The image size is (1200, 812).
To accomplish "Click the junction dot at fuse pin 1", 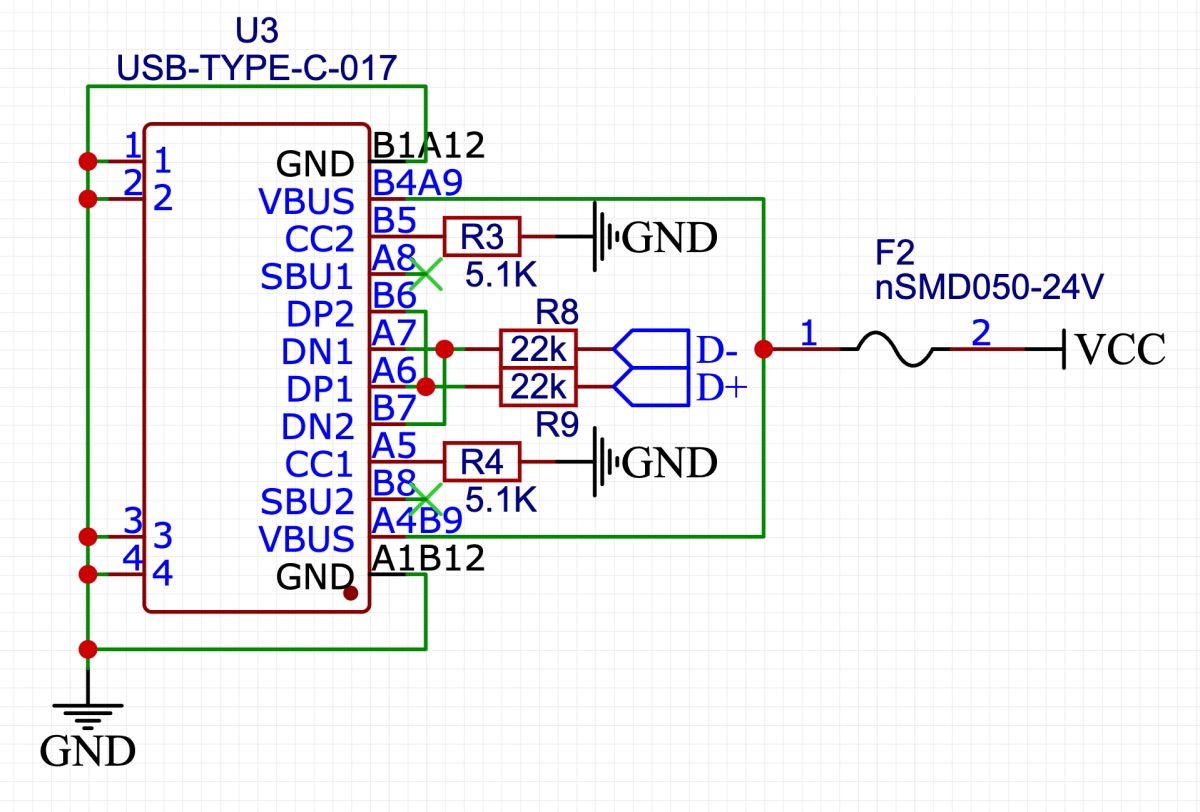I will coord(764,349).
